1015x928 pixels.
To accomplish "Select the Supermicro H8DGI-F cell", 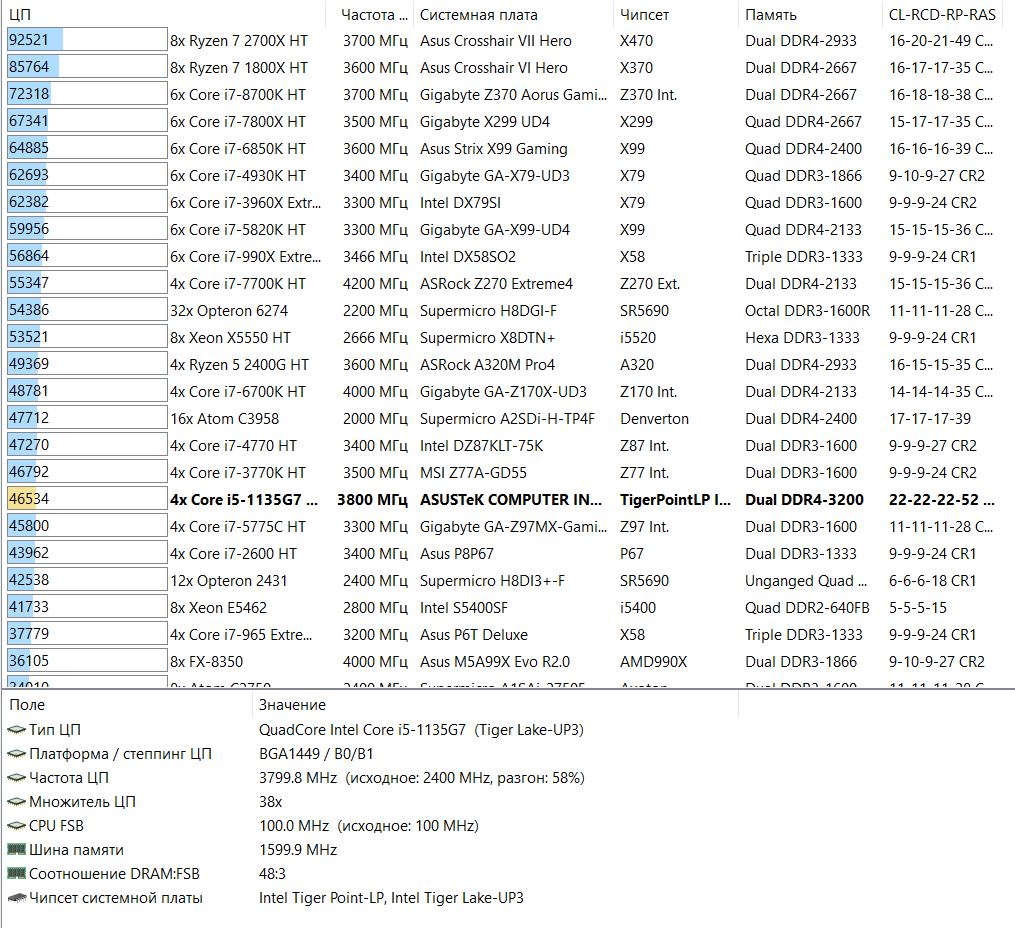I will (488, 311).
